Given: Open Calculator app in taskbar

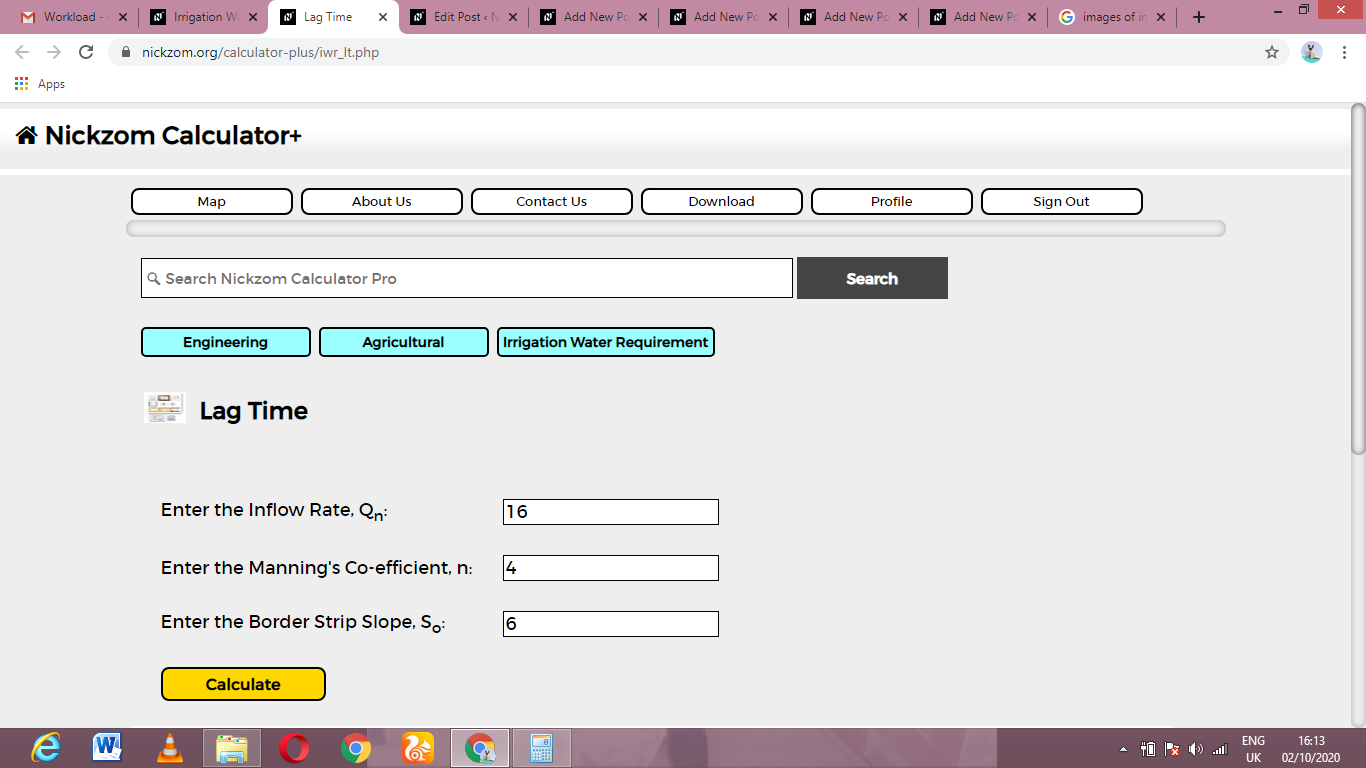Looking at the screenshot, I should click(x=541, y=748).
